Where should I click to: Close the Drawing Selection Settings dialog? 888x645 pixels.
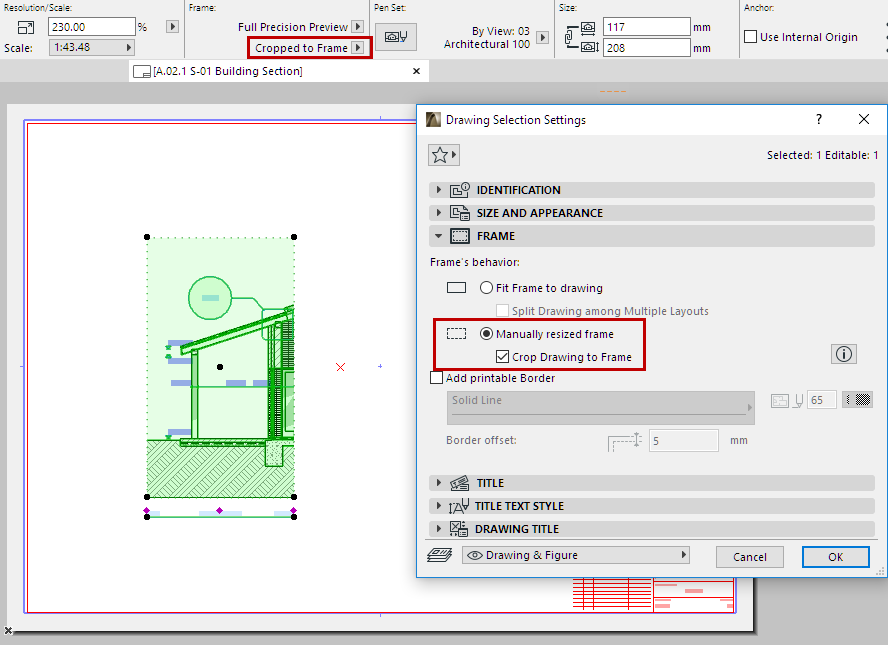point(864,119)
